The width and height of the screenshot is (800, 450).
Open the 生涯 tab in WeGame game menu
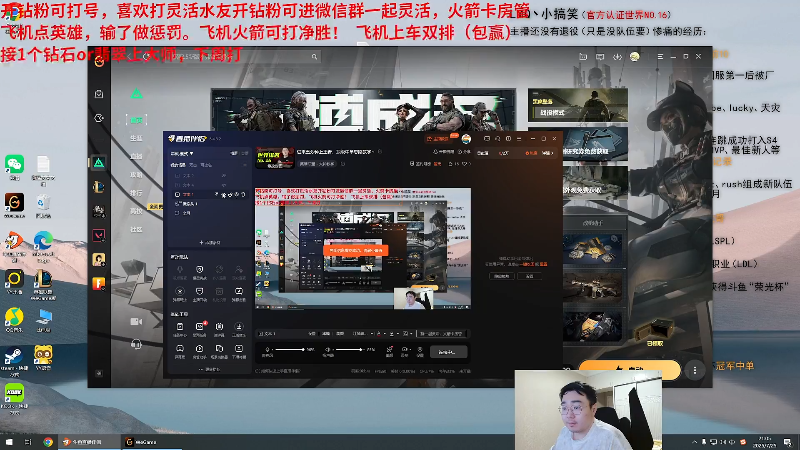(x=136, y=138)
